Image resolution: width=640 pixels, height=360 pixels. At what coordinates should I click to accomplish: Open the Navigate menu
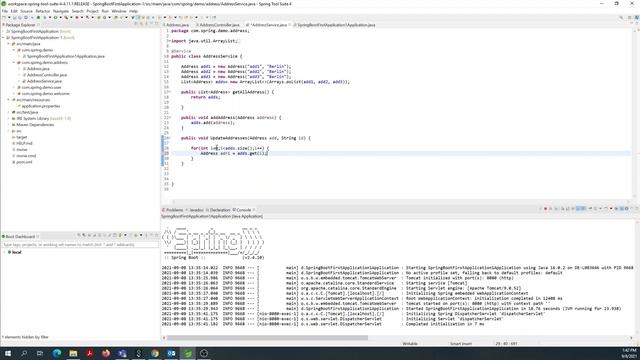[x=61, y=11]
